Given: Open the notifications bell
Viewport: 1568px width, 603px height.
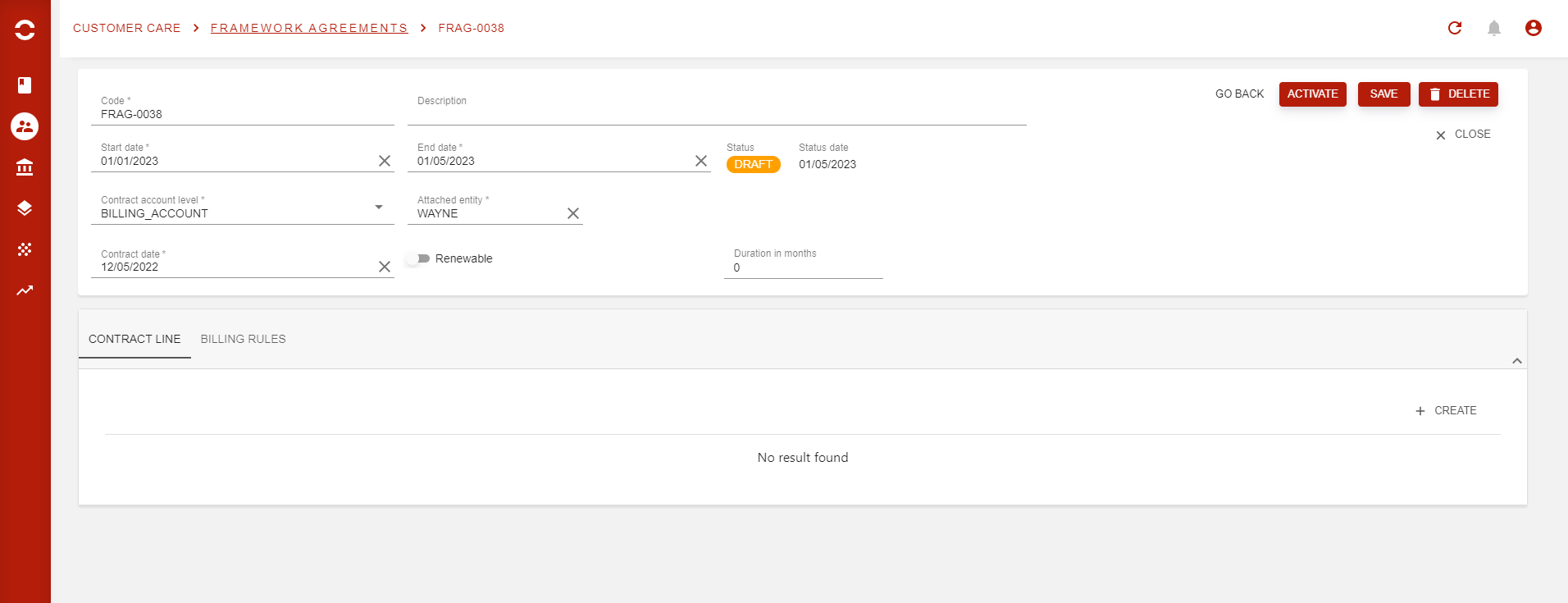Looking at the screenshot, I should (1494, 28).
